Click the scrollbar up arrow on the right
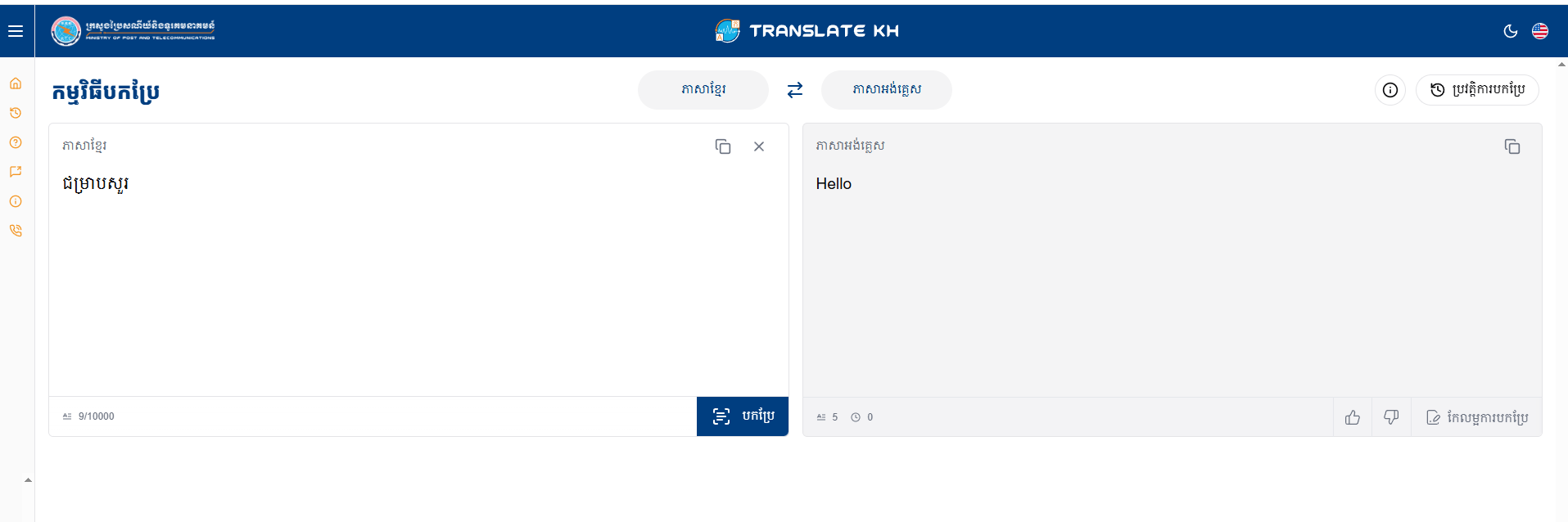This screenshot has width=1568, height=522. pos(1561,64)
